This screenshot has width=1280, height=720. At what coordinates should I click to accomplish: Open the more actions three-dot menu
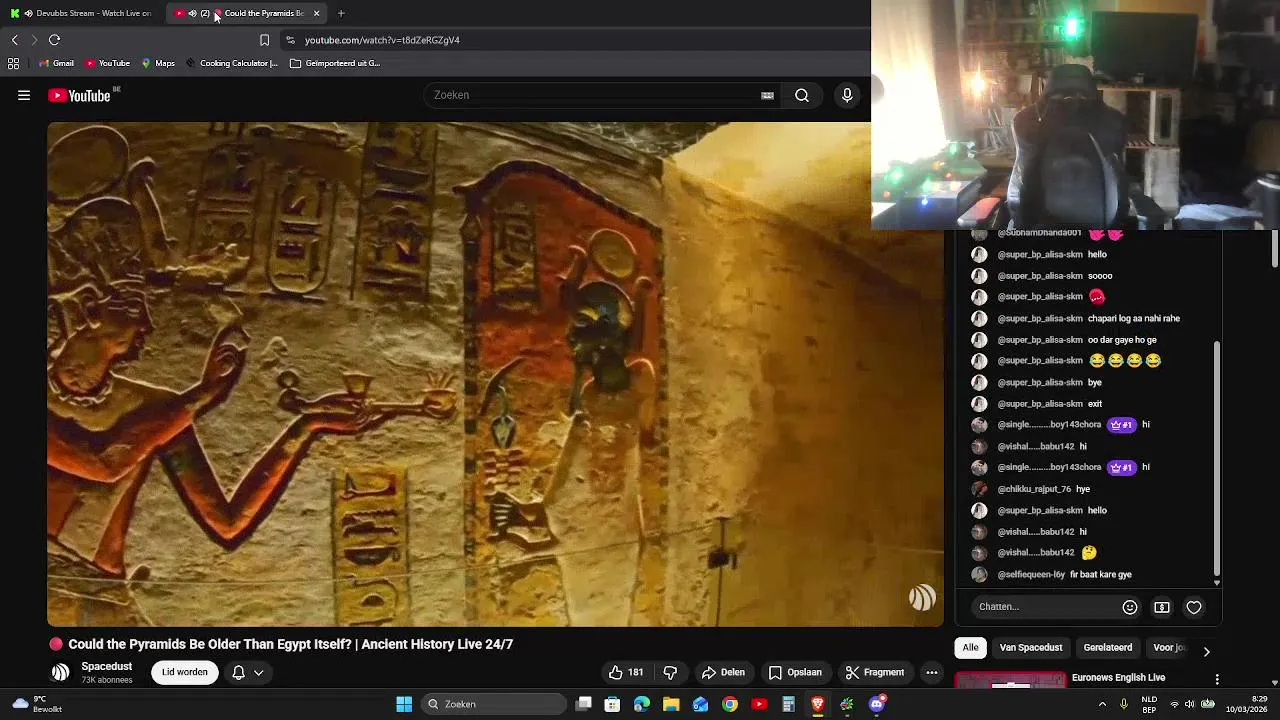coord(931,672)
